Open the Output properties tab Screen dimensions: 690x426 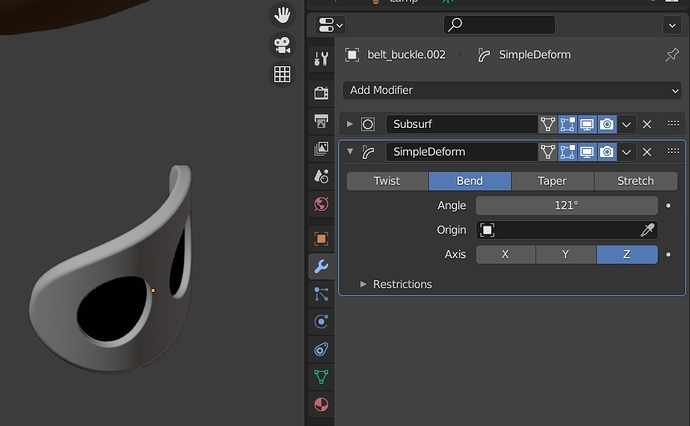pyautogui.click(x=321, y=121)
